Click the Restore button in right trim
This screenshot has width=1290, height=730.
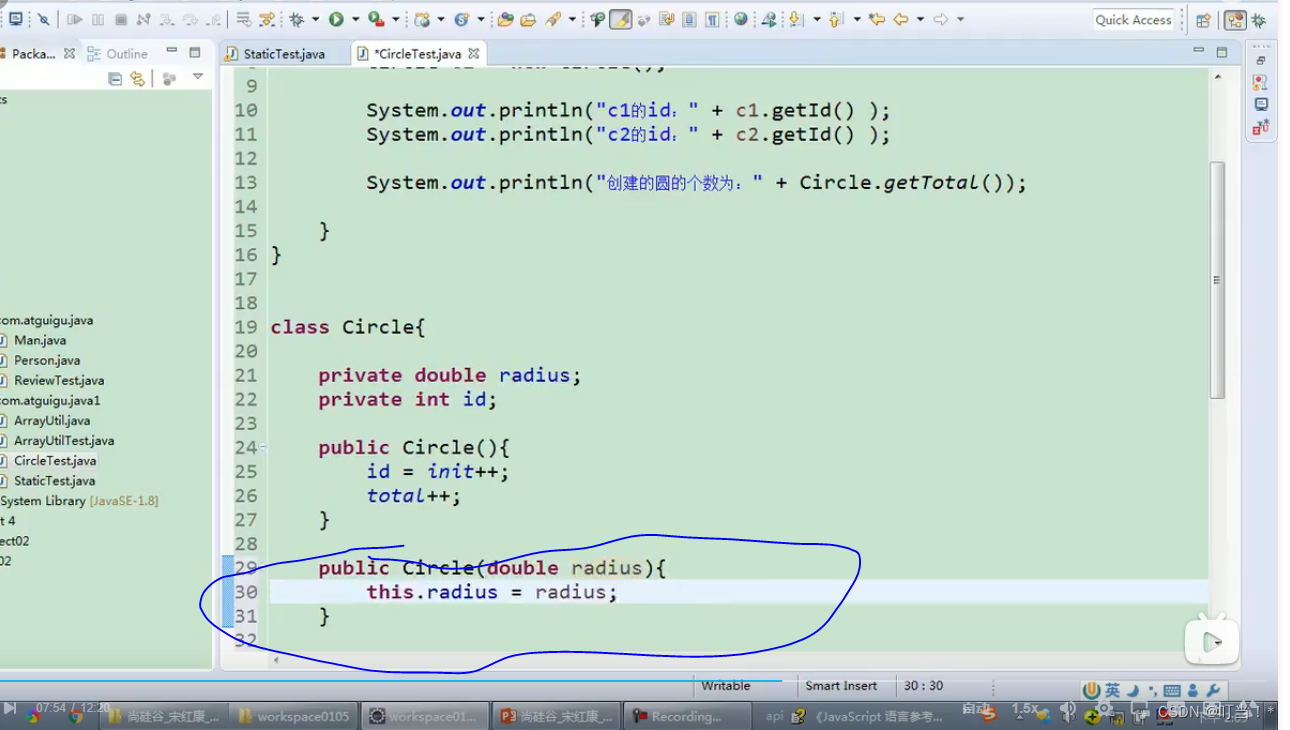point(1261,61)
